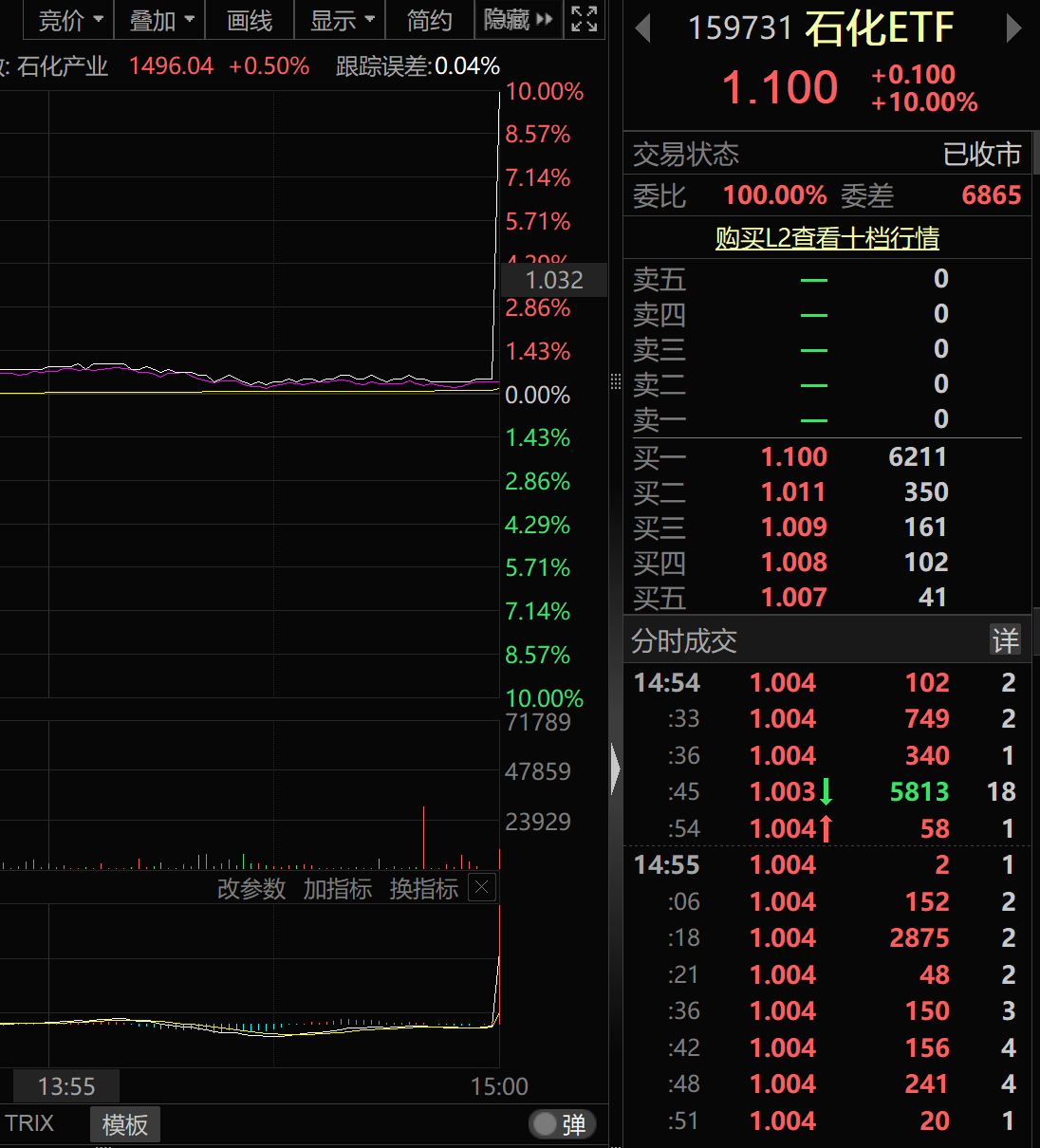Viewport: 1040px width, 1148px height.
Task: Click the left arrow to view previous stock
Action: (x=643, y=29)
